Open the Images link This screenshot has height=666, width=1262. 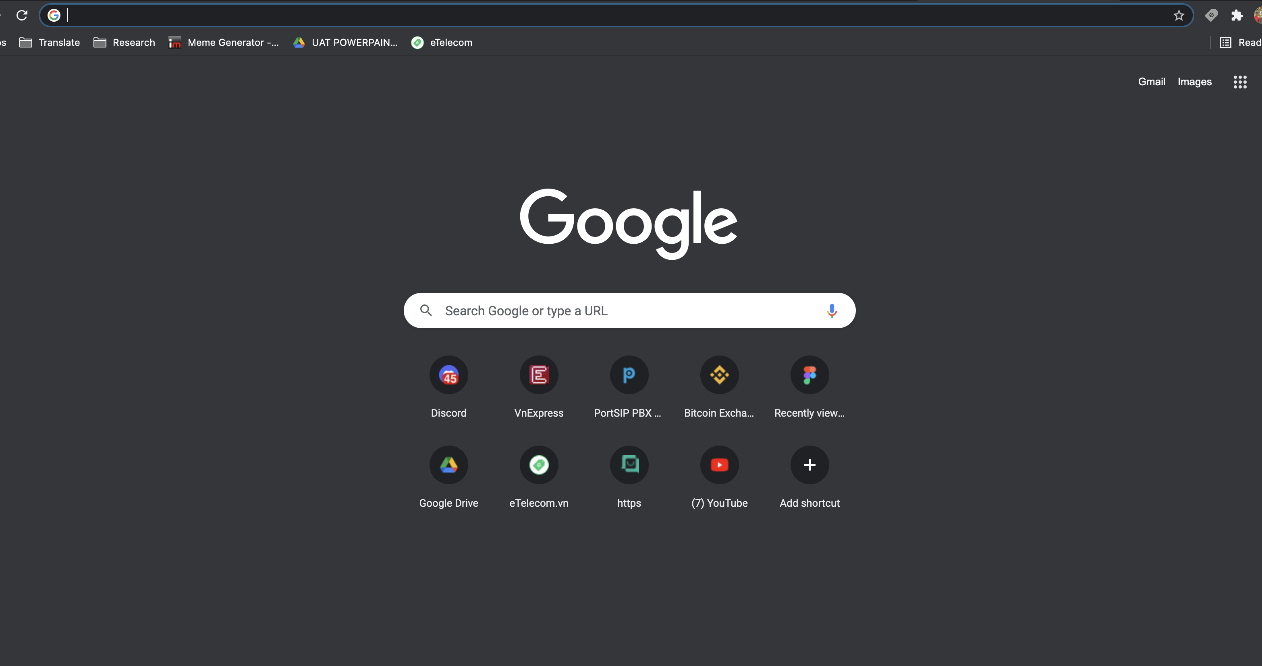(x=1194, y=82)
